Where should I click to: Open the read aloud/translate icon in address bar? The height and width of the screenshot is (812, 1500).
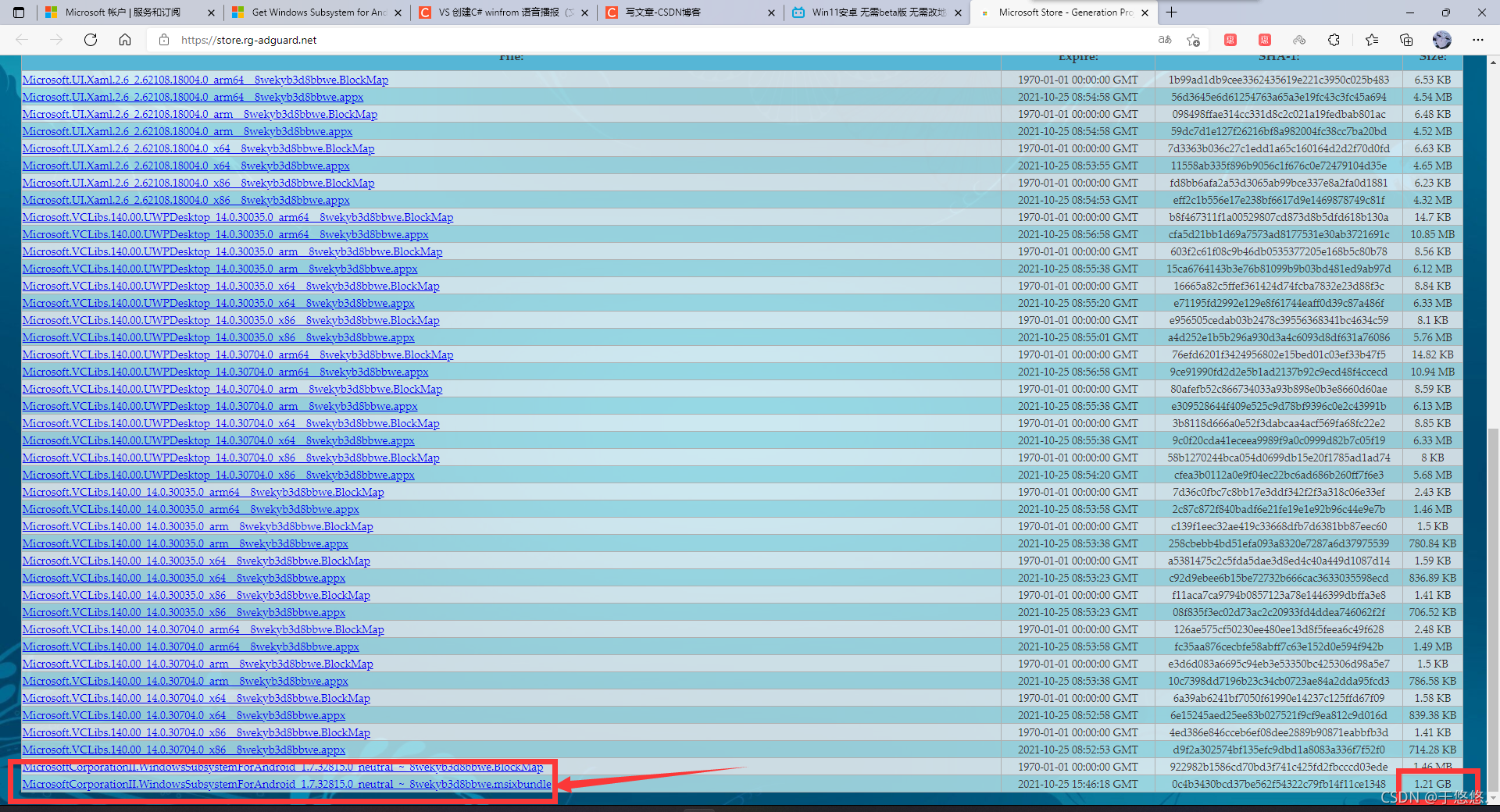pos(1165,40)
